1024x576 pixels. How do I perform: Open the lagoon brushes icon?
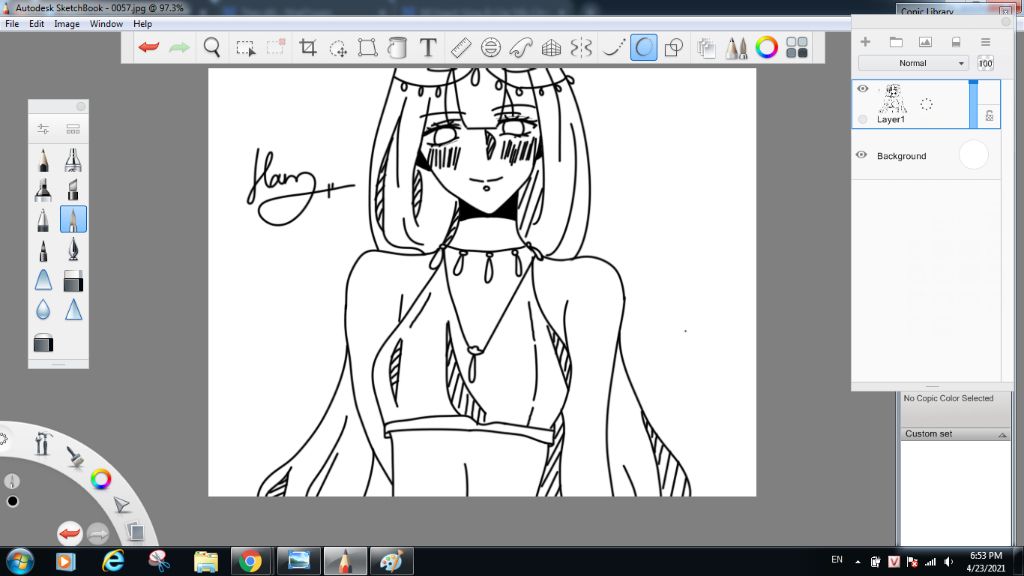point(75,456)
